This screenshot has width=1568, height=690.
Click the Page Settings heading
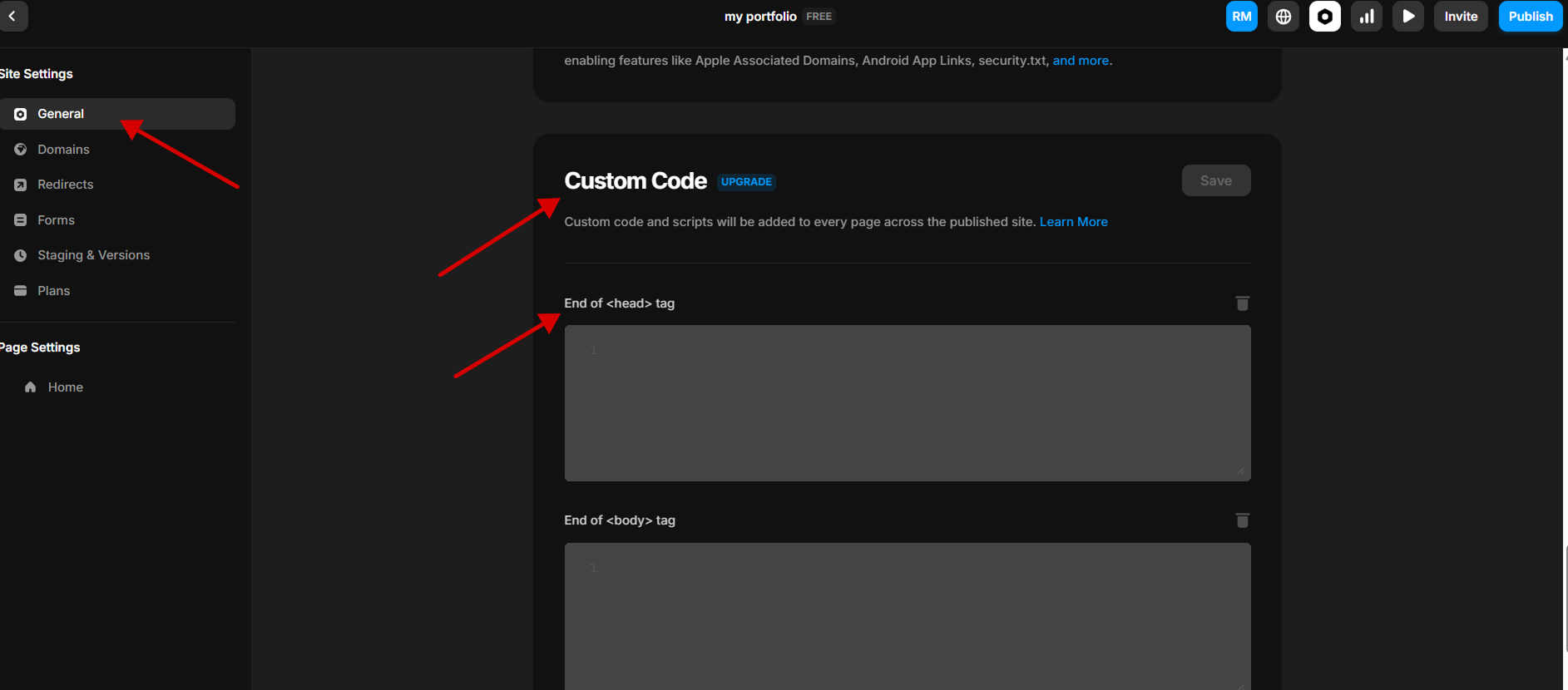coord(40,347)
